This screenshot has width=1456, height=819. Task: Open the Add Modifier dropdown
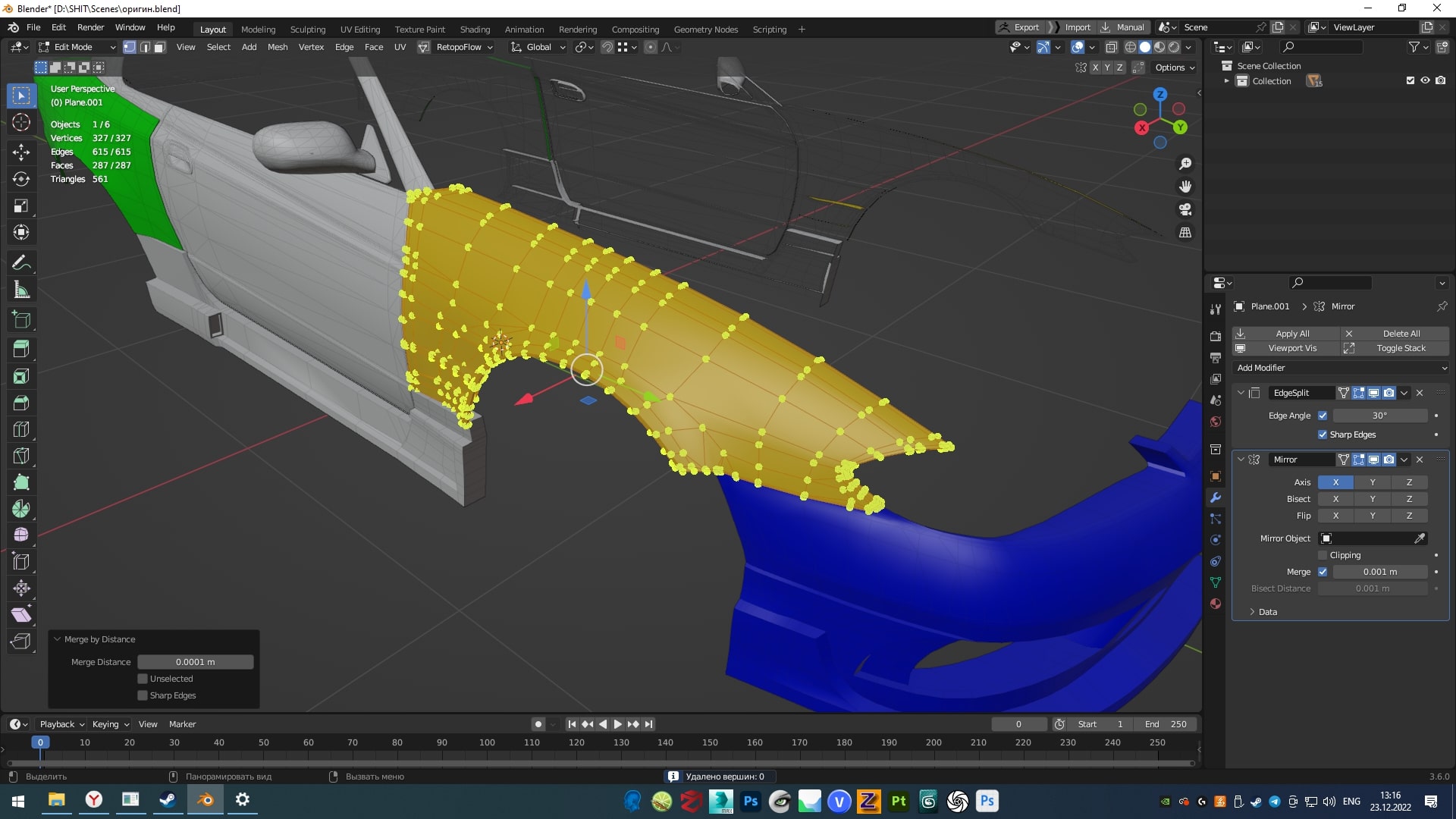(x=1341, y=368)
